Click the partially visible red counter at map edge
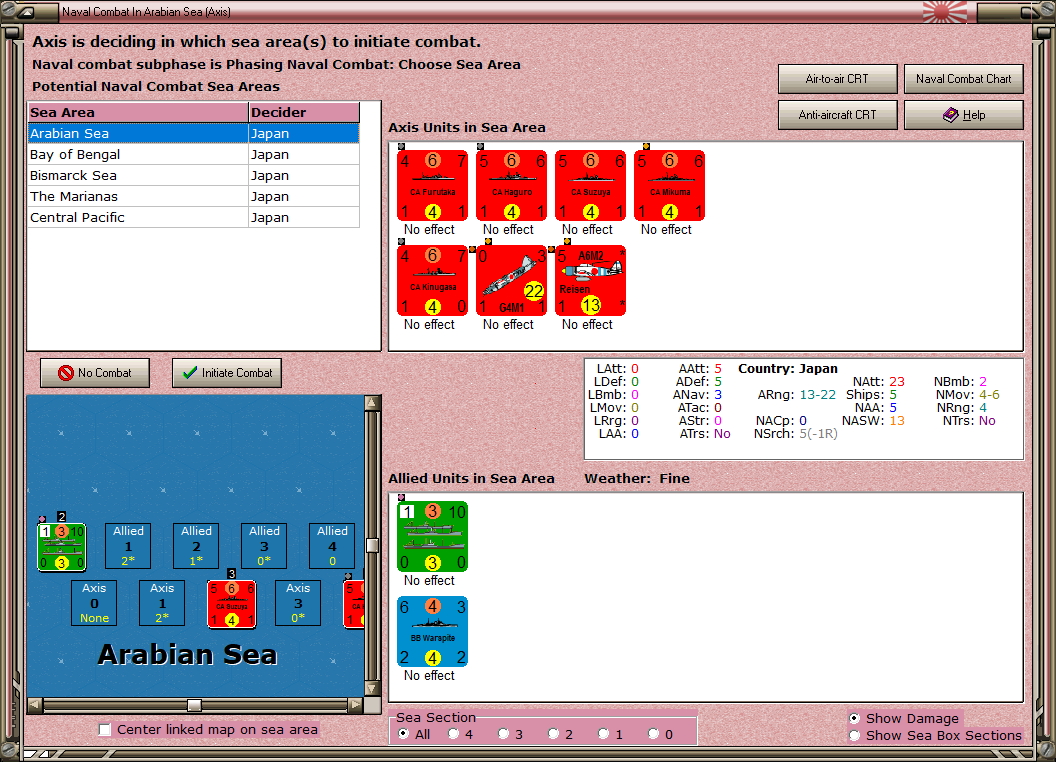 [x=354, y=604]
